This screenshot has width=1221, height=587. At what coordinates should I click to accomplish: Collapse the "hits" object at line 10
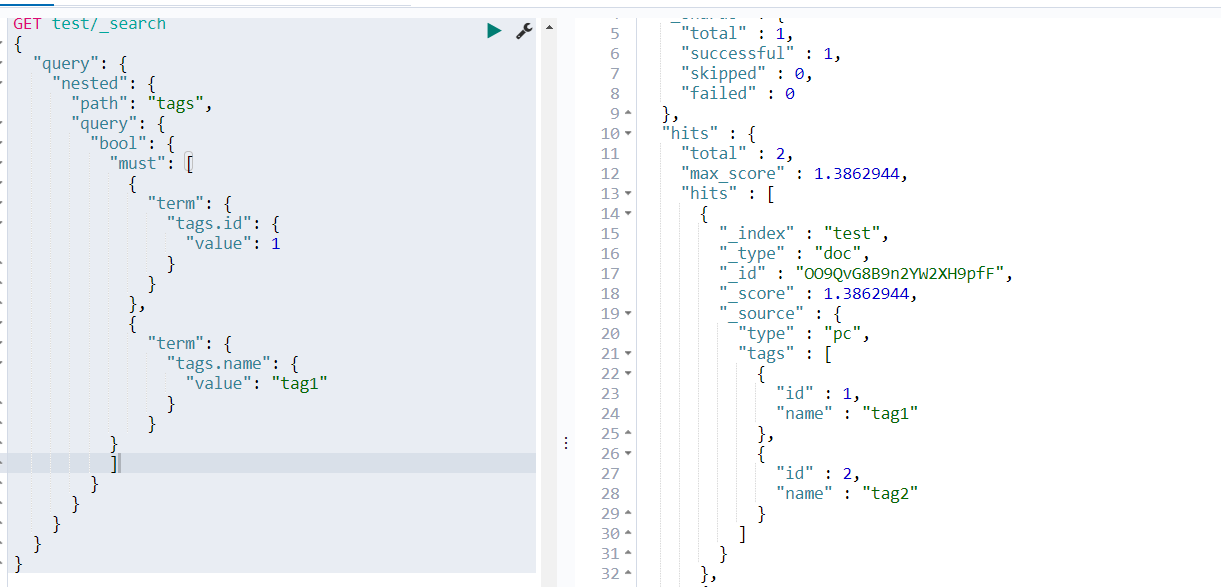coord(628,134)
